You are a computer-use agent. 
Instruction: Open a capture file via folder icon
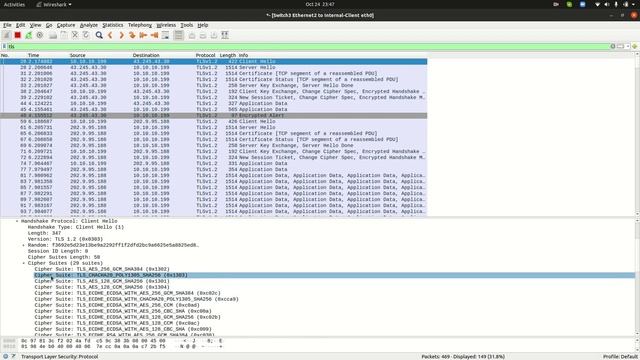click(x=53, y=36)
